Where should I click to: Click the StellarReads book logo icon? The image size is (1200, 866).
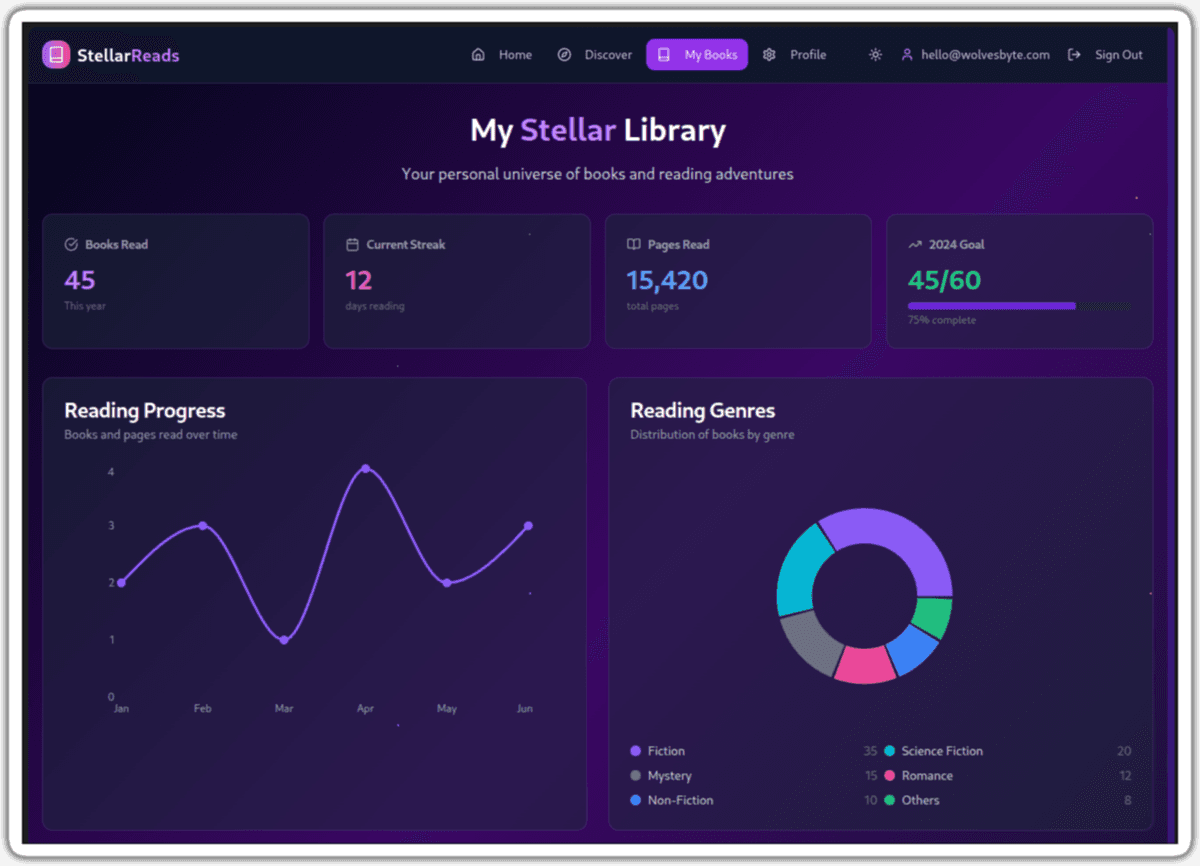[55, 54]
